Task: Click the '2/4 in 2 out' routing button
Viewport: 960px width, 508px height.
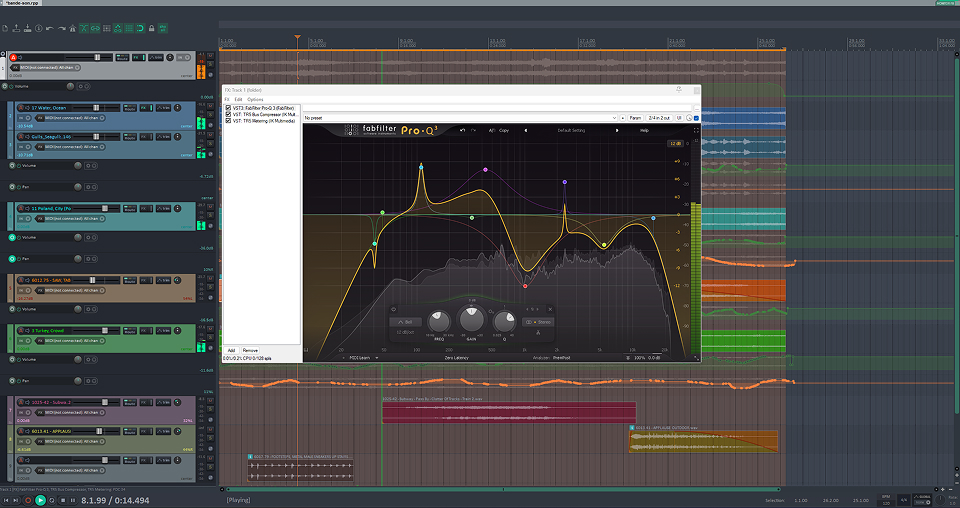Action: pos(659,118)
